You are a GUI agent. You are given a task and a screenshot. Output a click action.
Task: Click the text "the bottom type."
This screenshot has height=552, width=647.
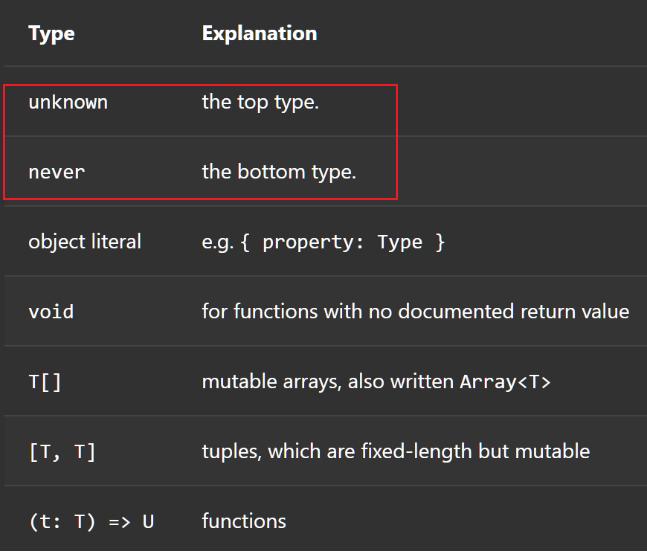(279, 172)
